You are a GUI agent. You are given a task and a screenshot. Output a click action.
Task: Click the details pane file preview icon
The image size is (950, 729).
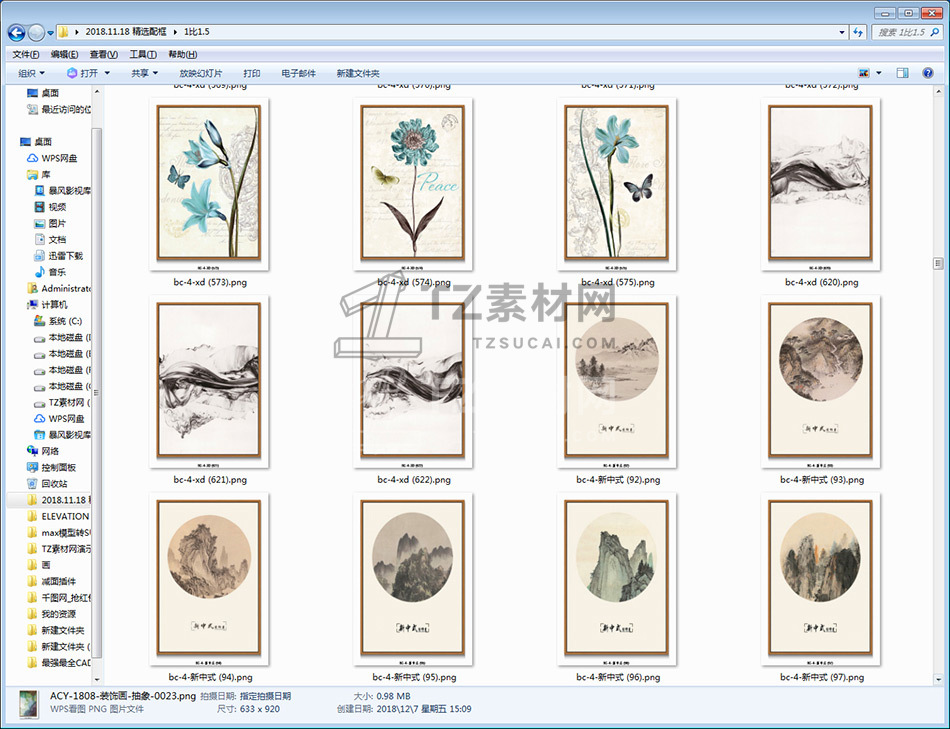pos(28,705)
